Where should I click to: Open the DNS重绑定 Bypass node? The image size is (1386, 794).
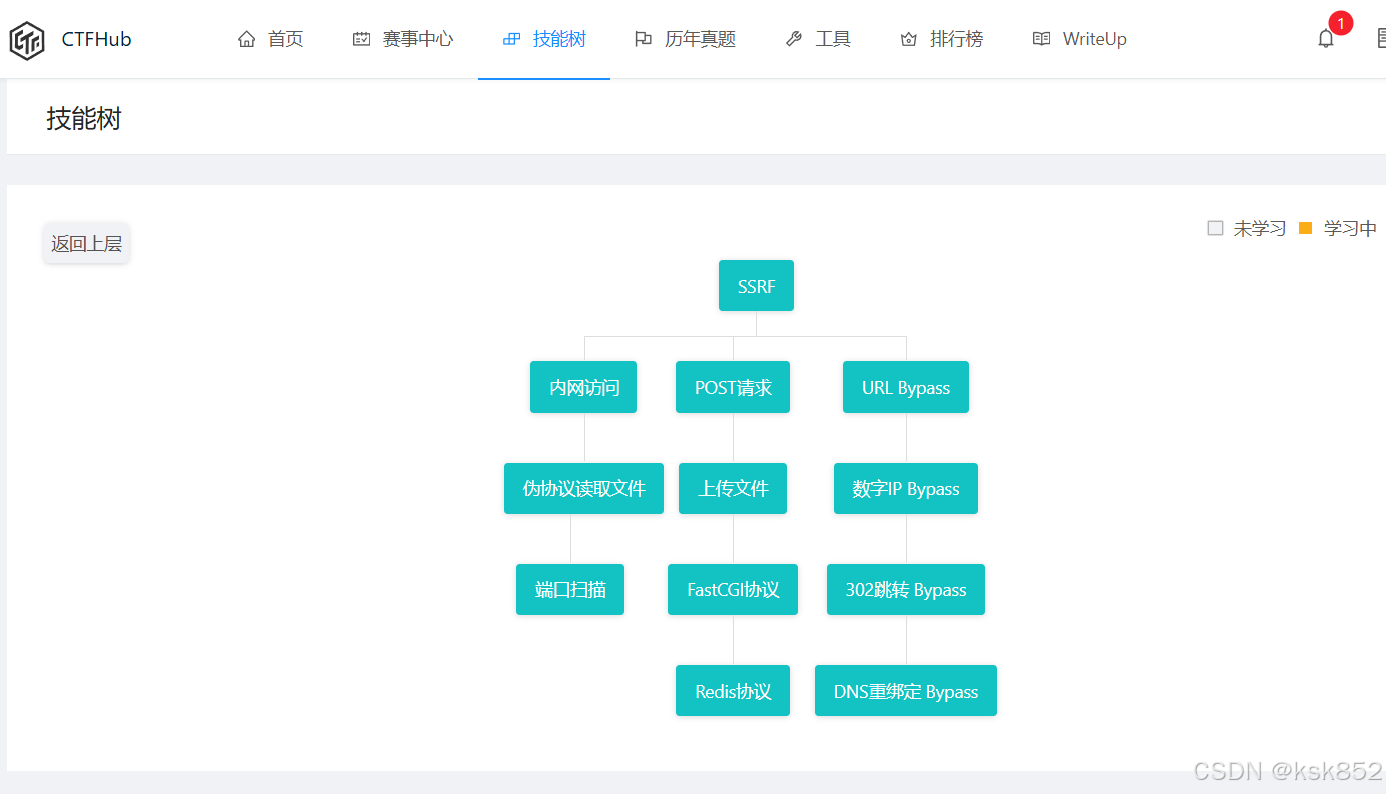coord(906,690)
